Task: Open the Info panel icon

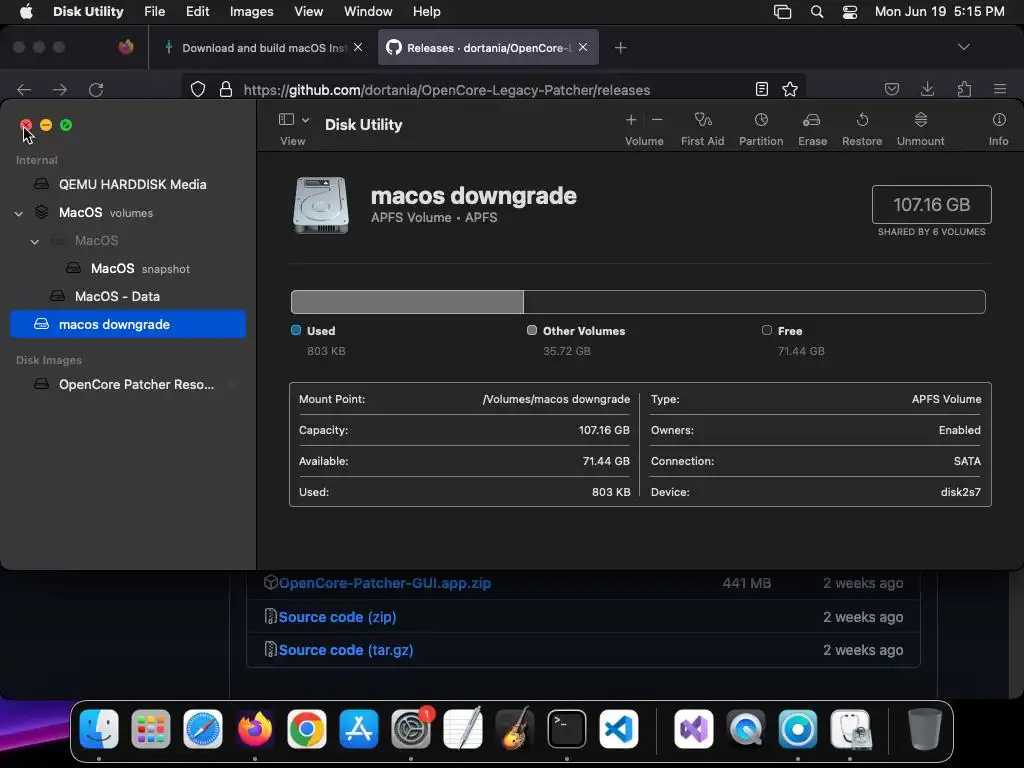Action: pyautogui.click(x=999, y=120)
